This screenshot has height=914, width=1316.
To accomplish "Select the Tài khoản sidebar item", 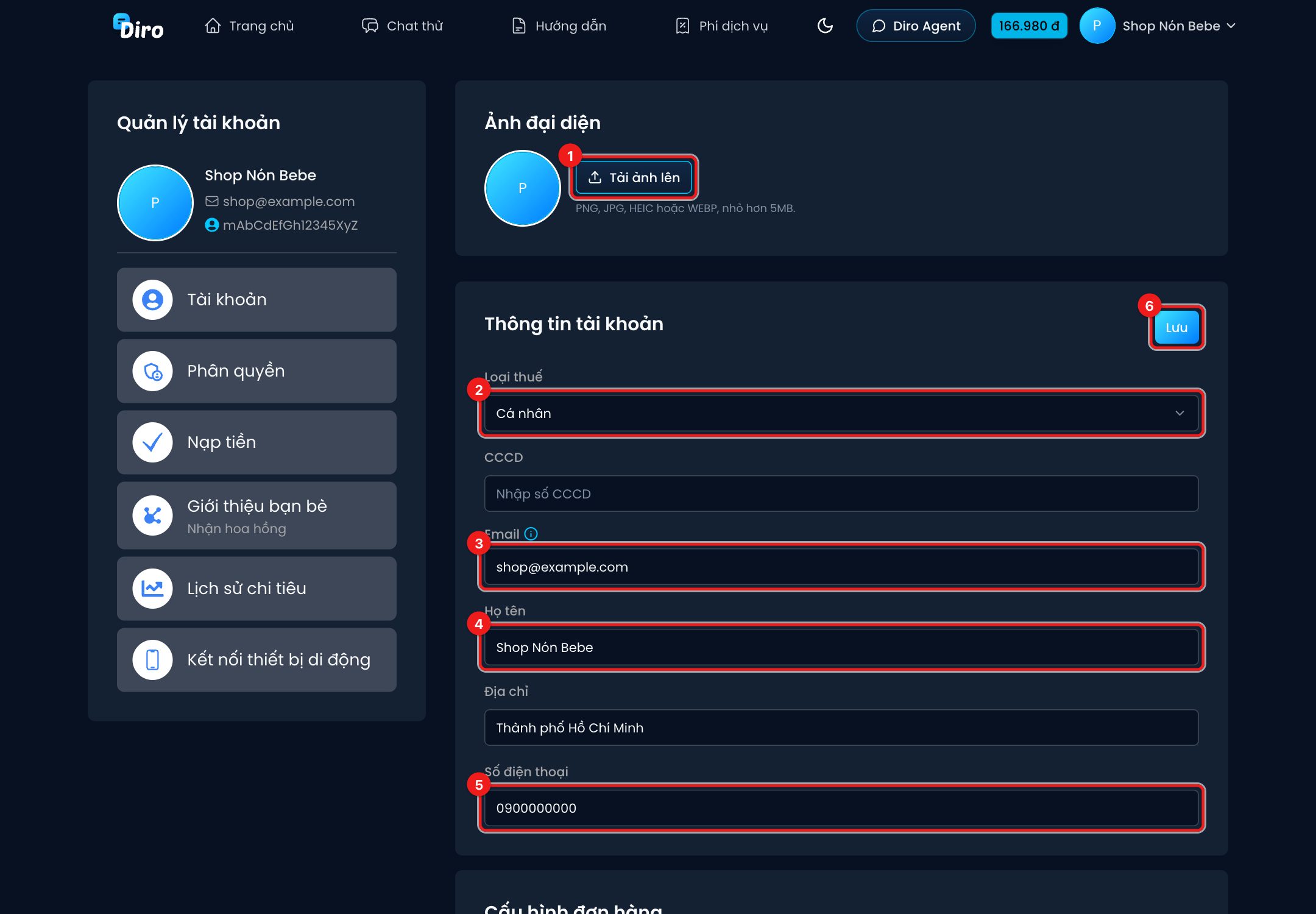I will pyautogui.click(x=256, y=300).
